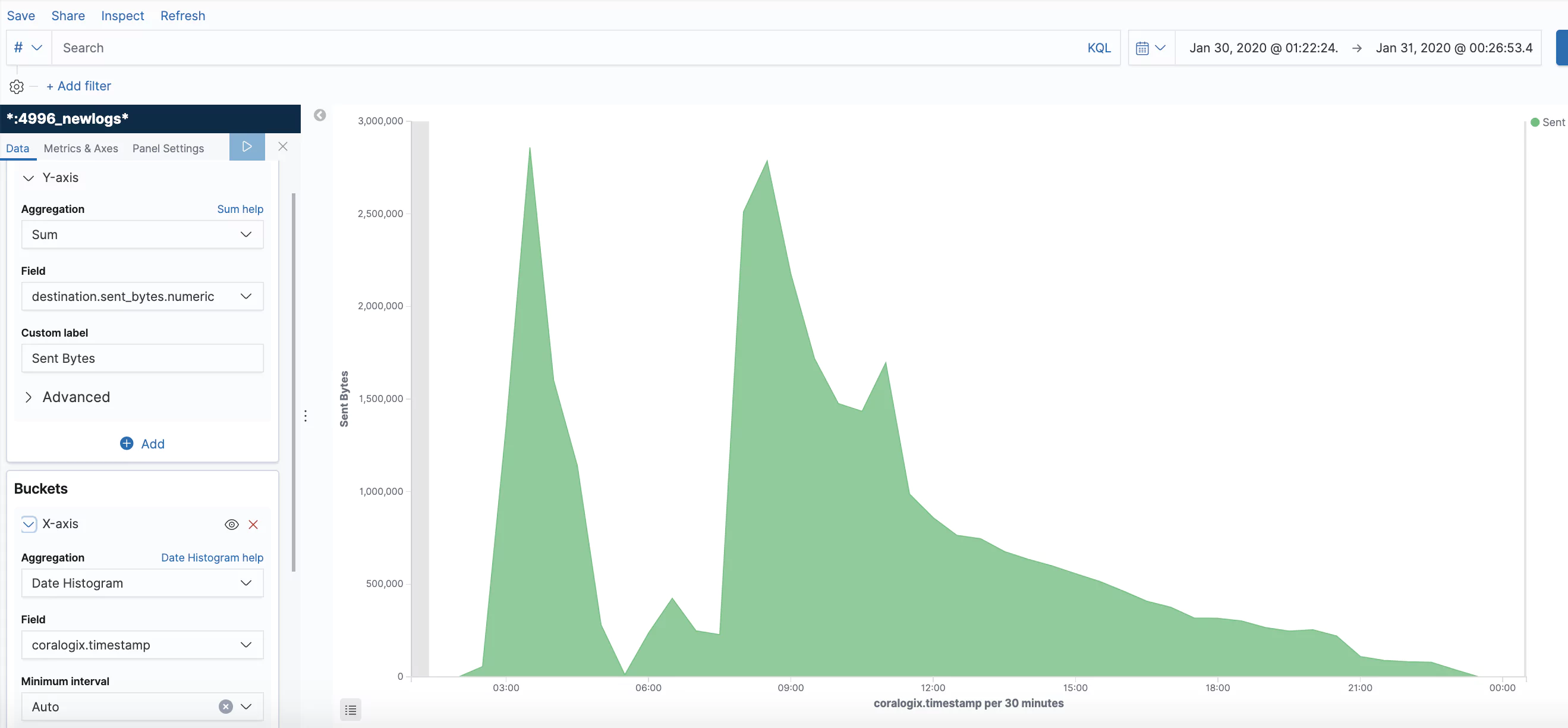The height and width of the screenshot is (728, 1568).
Task: Clear the Auto minimum interval value
Action: tap(225, 707)
